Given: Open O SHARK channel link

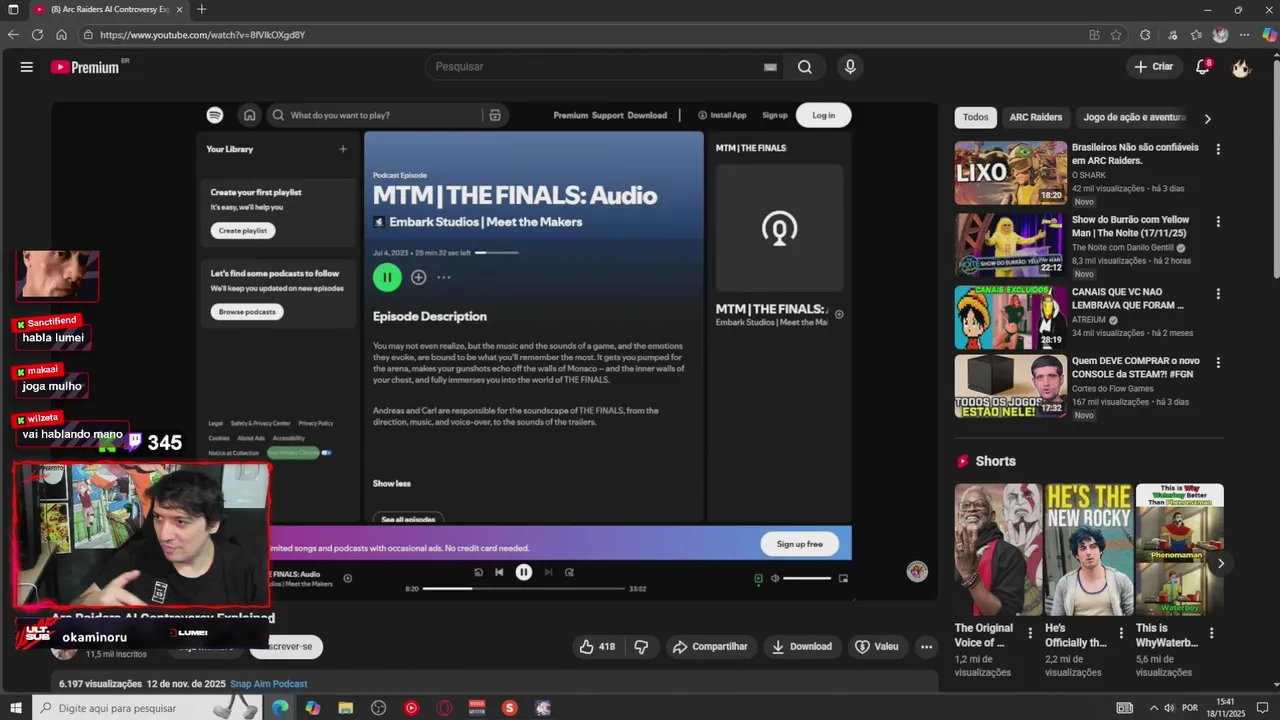Looking at the screenshot, I should click(1089, 174).
